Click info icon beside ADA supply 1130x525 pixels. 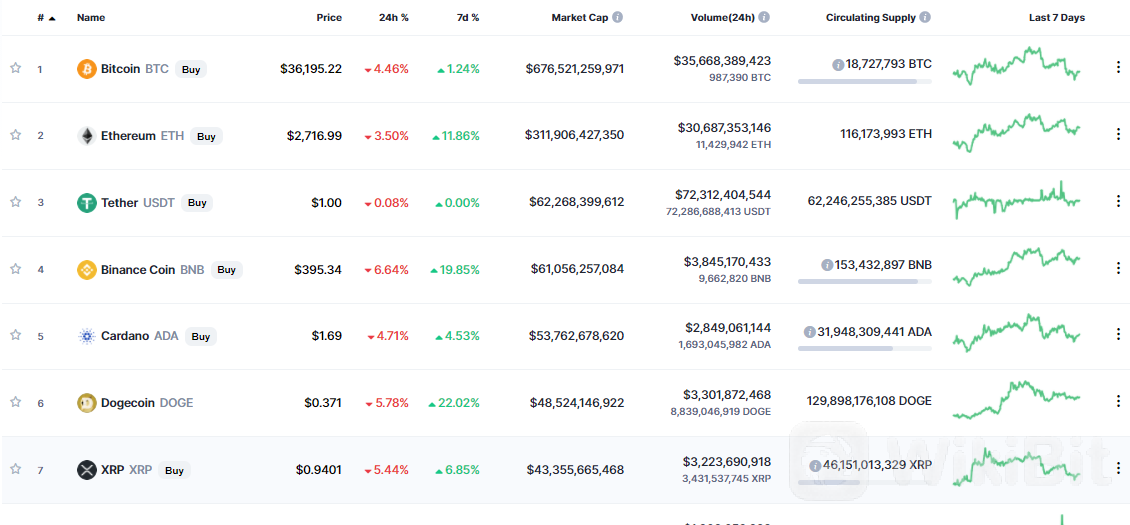coord(809,332)
